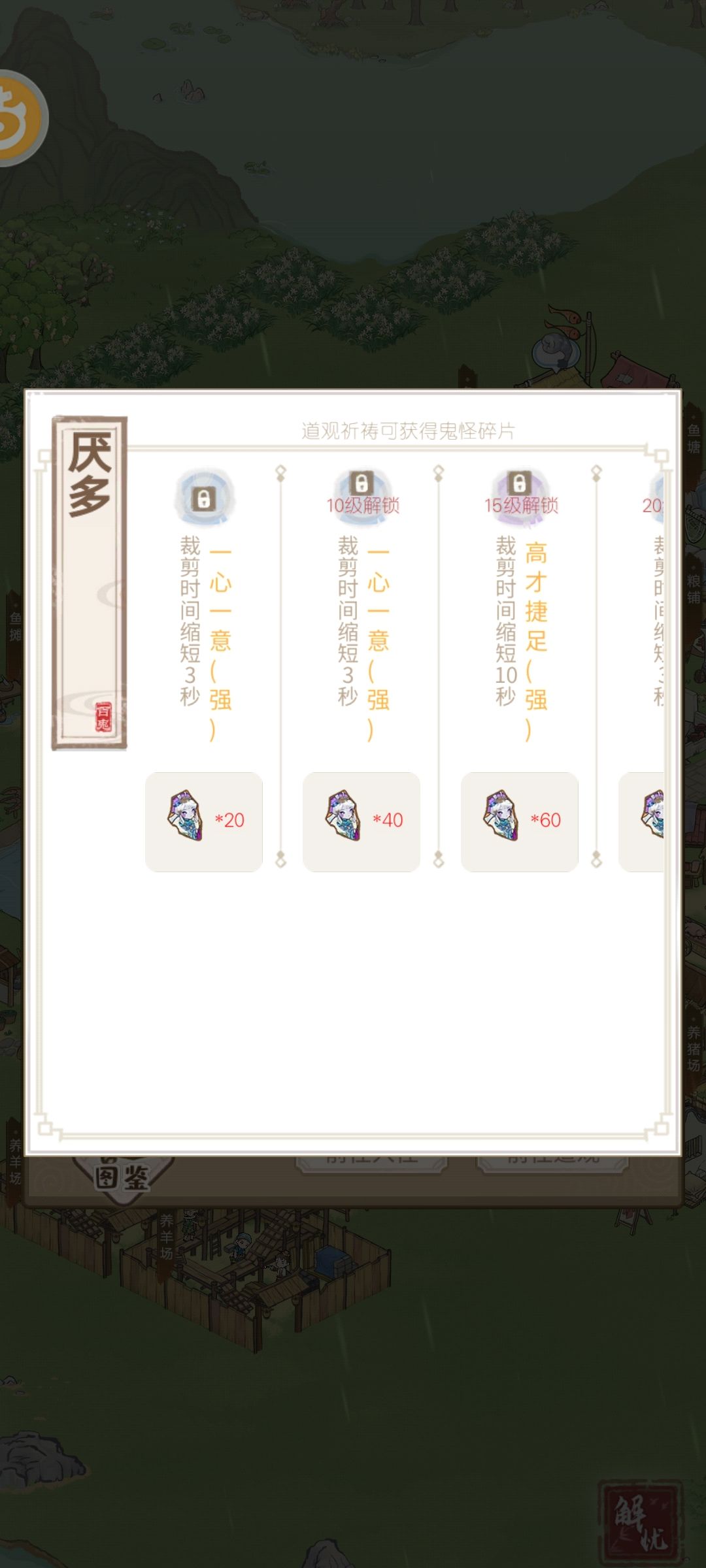
Task: Click the 高才捷足(强) skill title
Action: point(536,641)
